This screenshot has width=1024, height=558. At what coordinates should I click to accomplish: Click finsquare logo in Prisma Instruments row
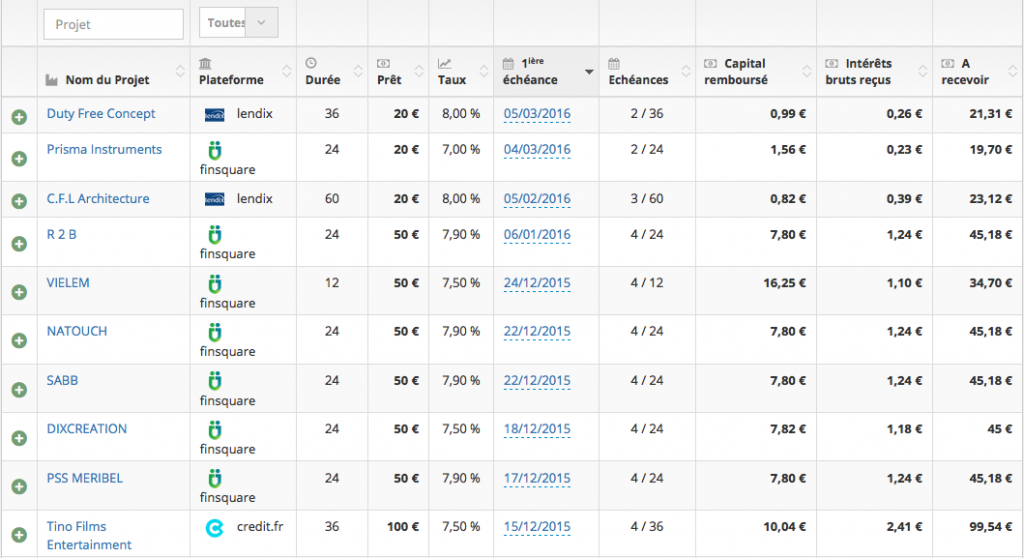[x=214, y=150]
